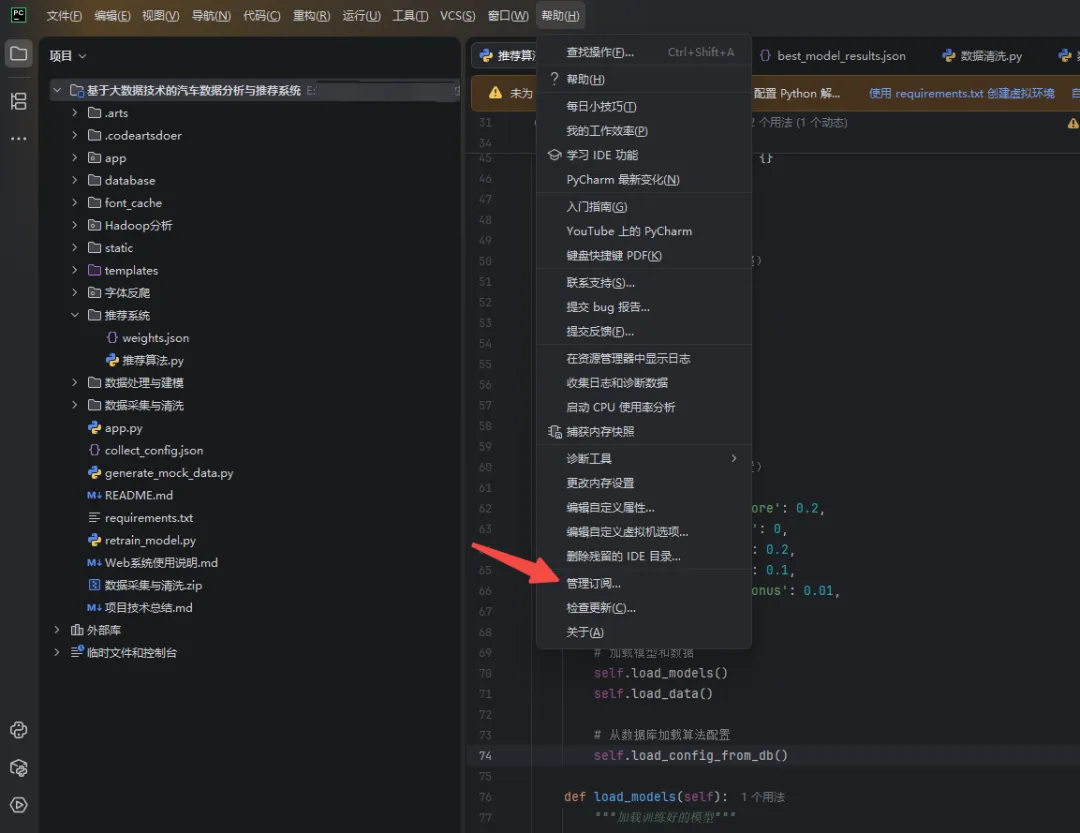Click the memory snapshot icon of 捕获内存快照
Image resolution: width=1080 pixels, height=833 pixels.
554,431
